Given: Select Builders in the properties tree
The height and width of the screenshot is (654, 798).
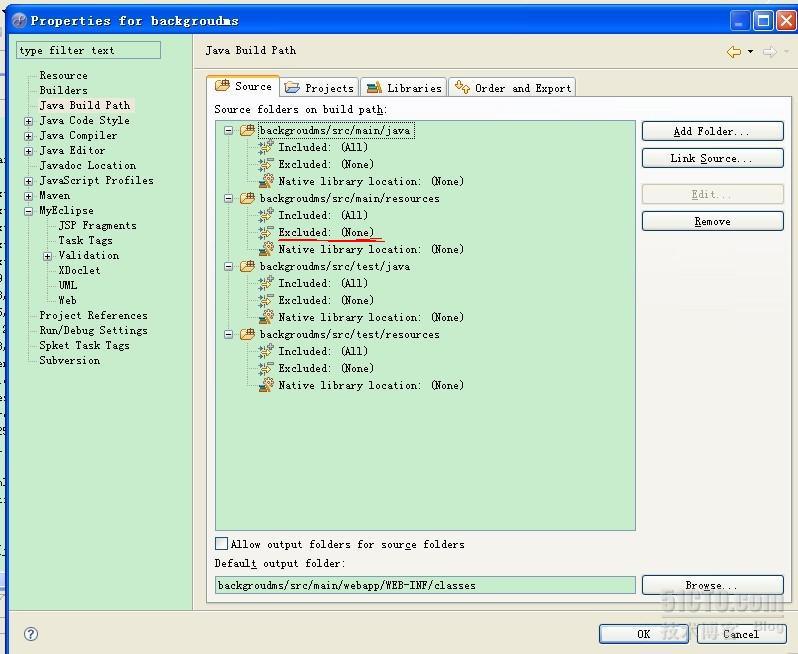Looking at the screenshot, I should (x=64, y=90).
